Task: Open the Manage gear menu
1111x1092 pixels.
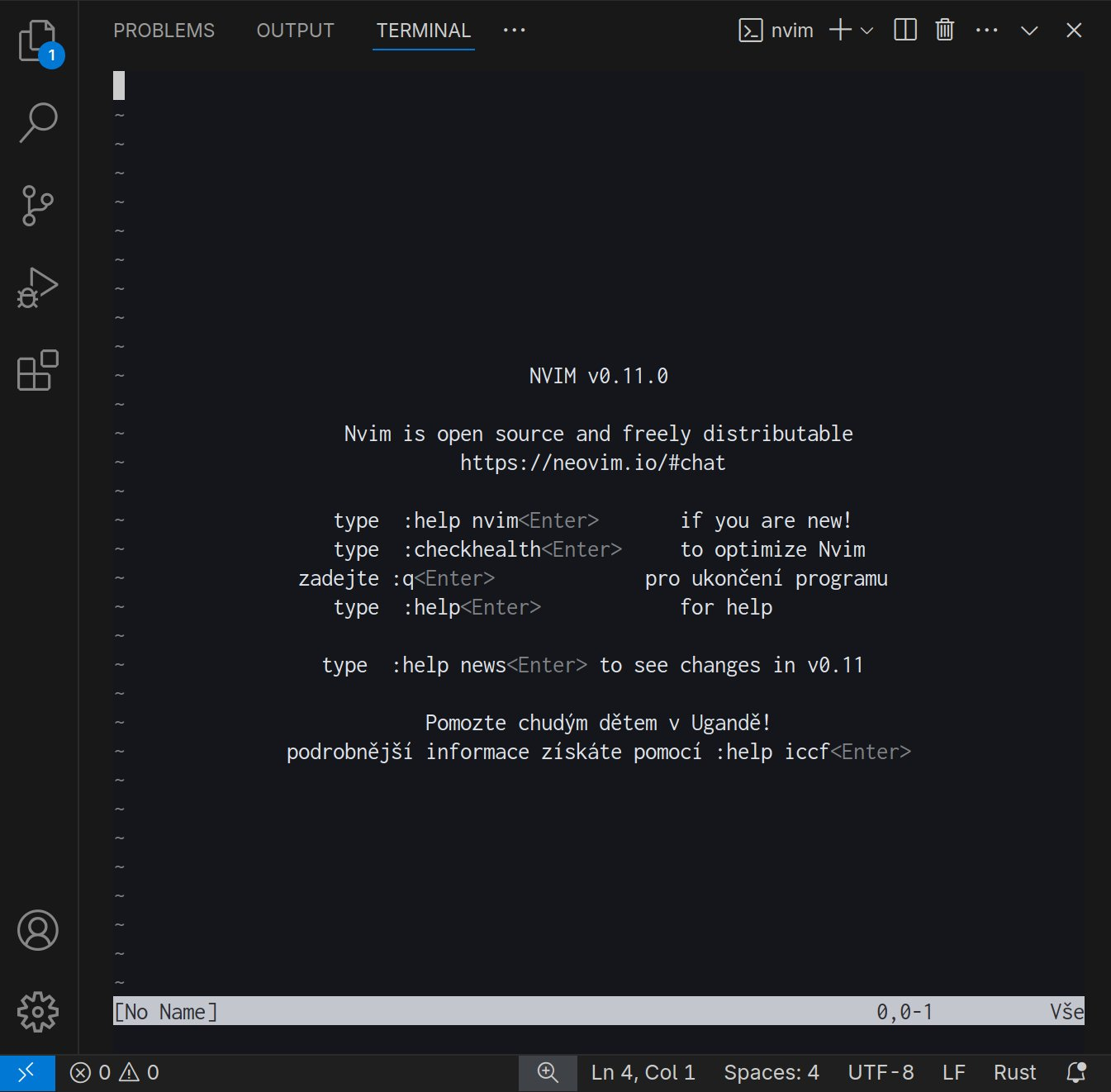Action: (38, 1012)
